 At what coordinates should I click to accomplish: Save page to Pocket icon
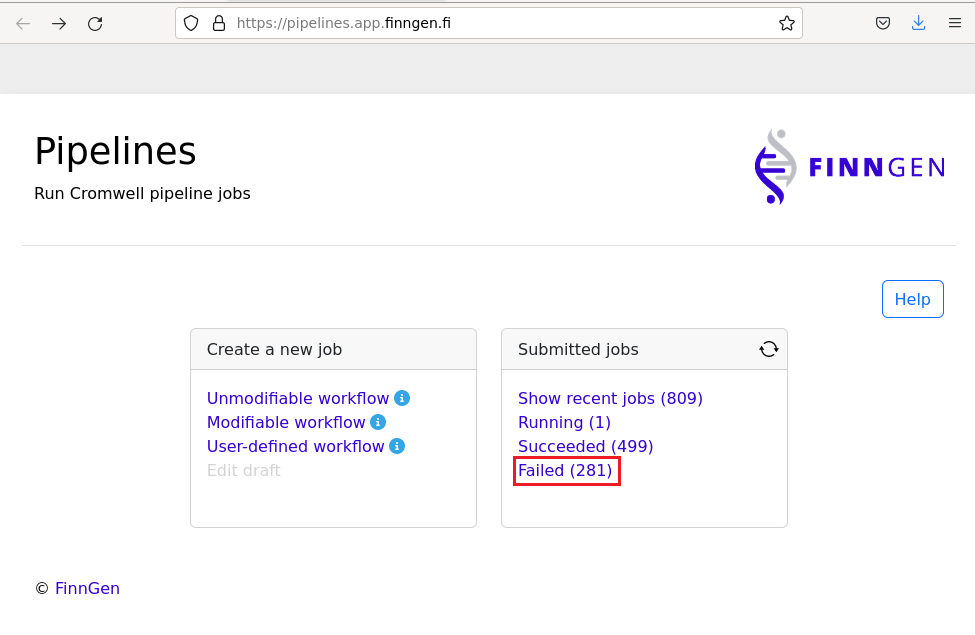883,23
